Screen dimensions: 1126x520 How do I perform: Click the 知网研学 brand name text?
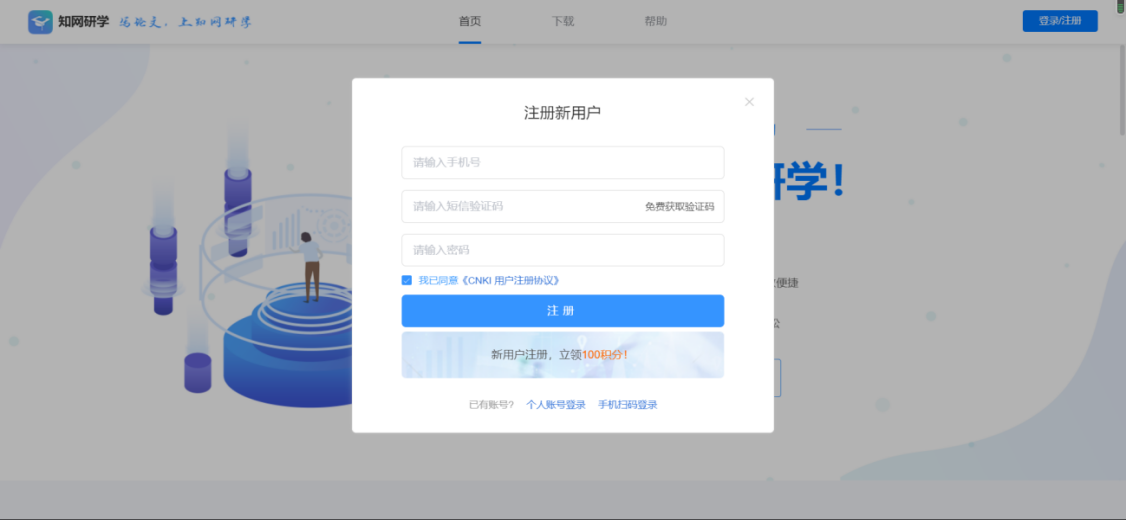coord(84,22)
